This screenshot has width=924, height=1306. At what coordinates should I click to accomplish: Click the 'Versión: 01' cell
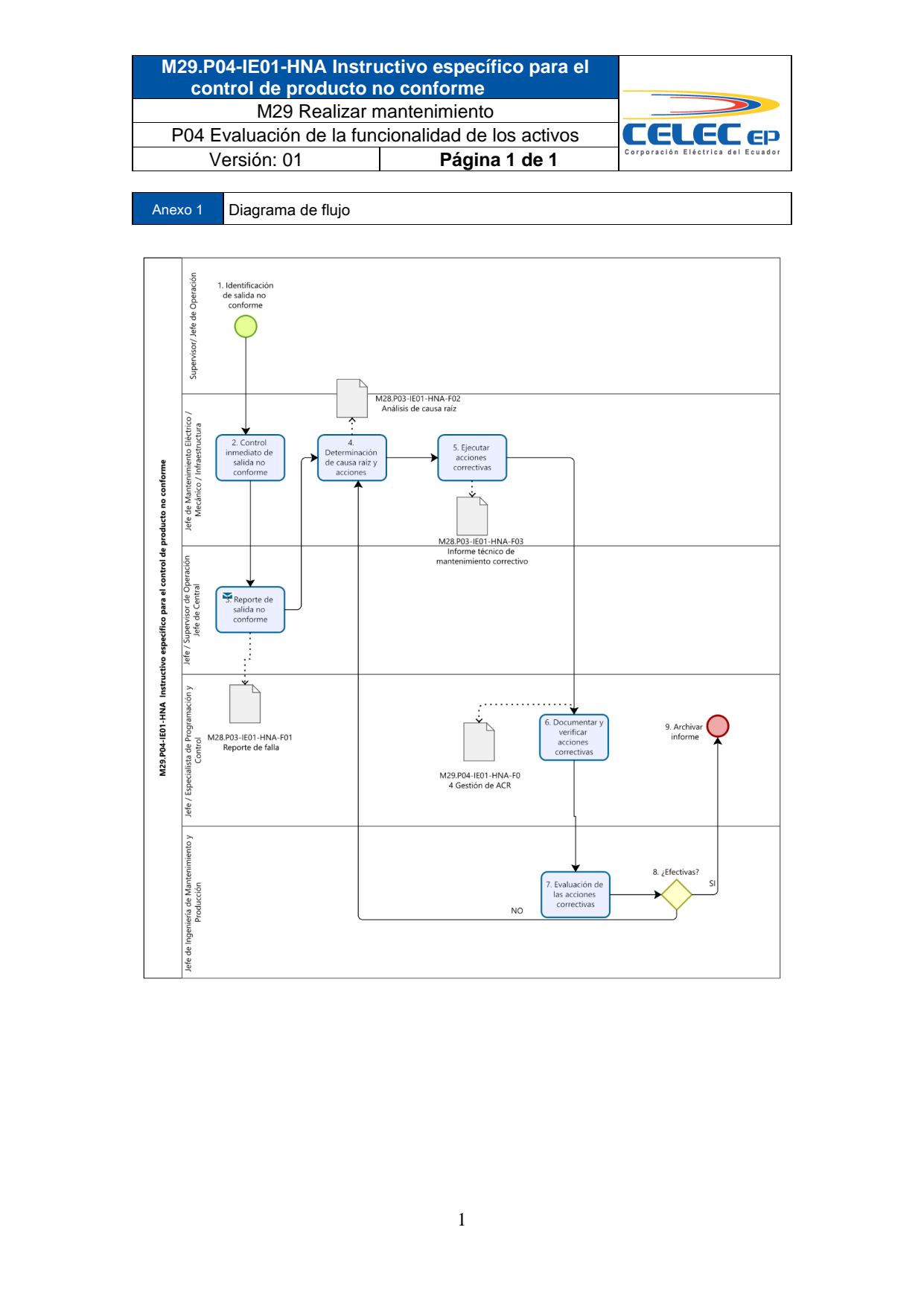tap(256, 159)
